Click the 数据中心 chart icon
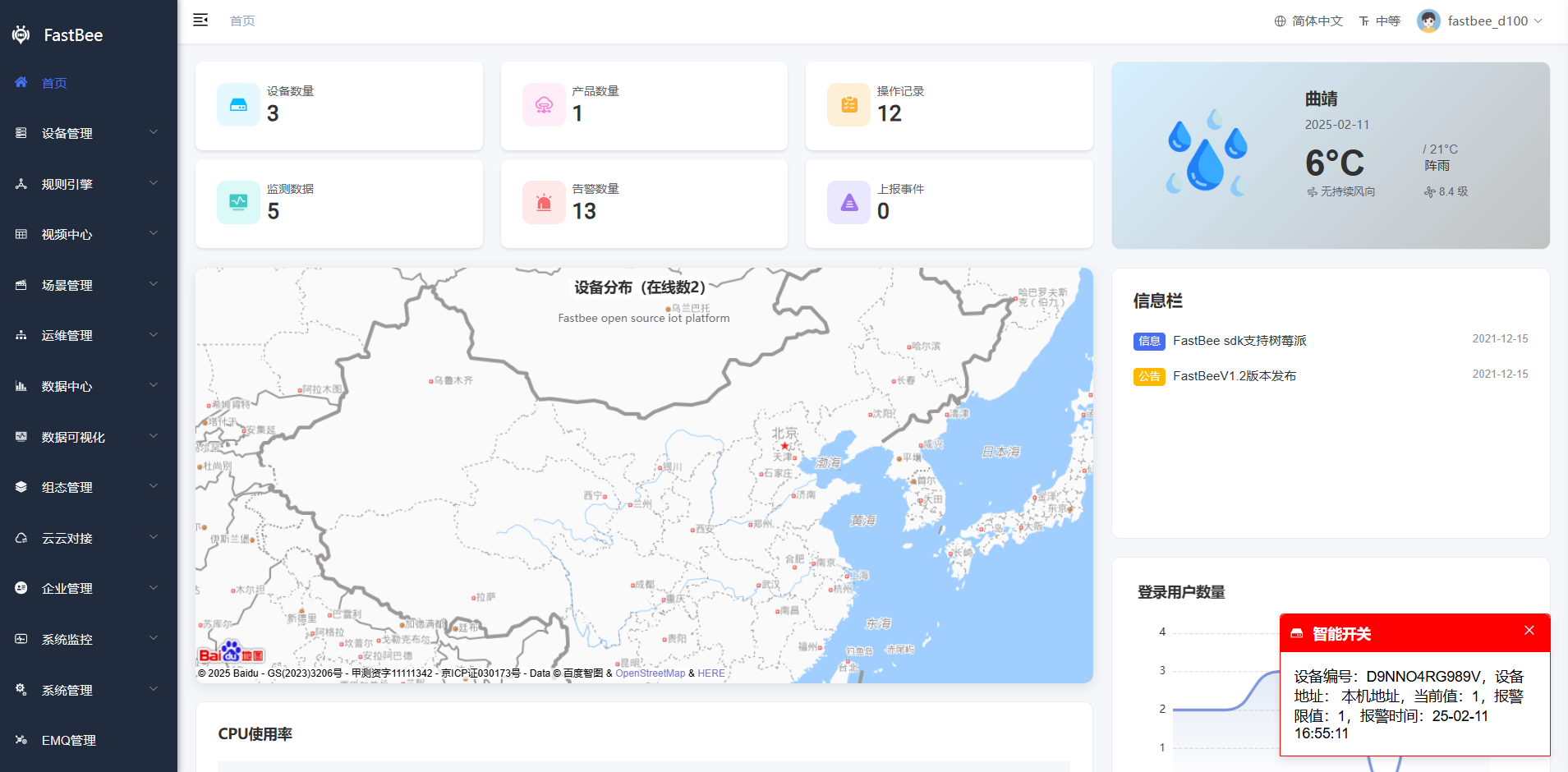The width and height of the screenshot is (1568, 772). [x=21, y=386]
